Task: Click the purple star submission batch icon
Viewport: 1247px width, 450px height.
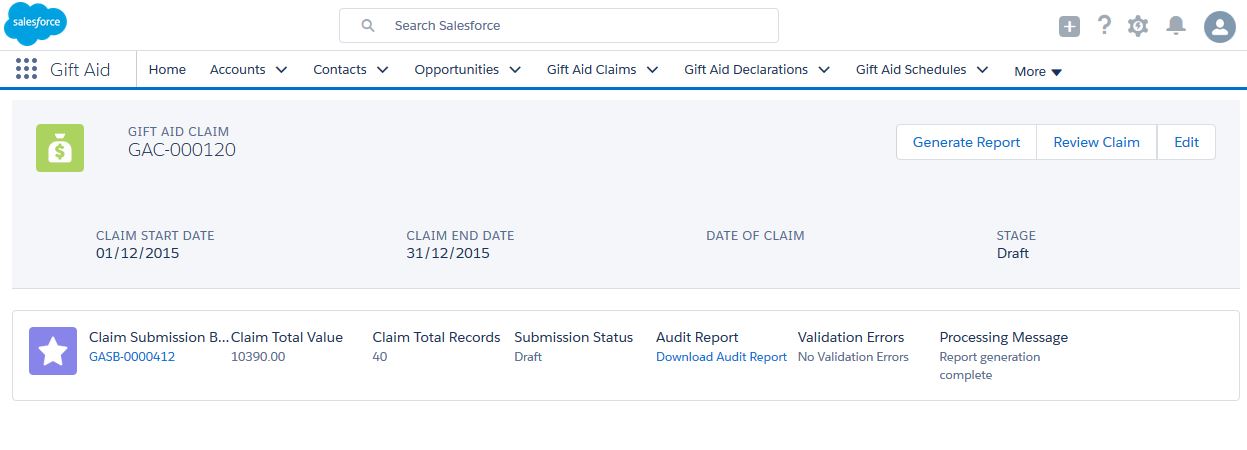Action: 53,351
